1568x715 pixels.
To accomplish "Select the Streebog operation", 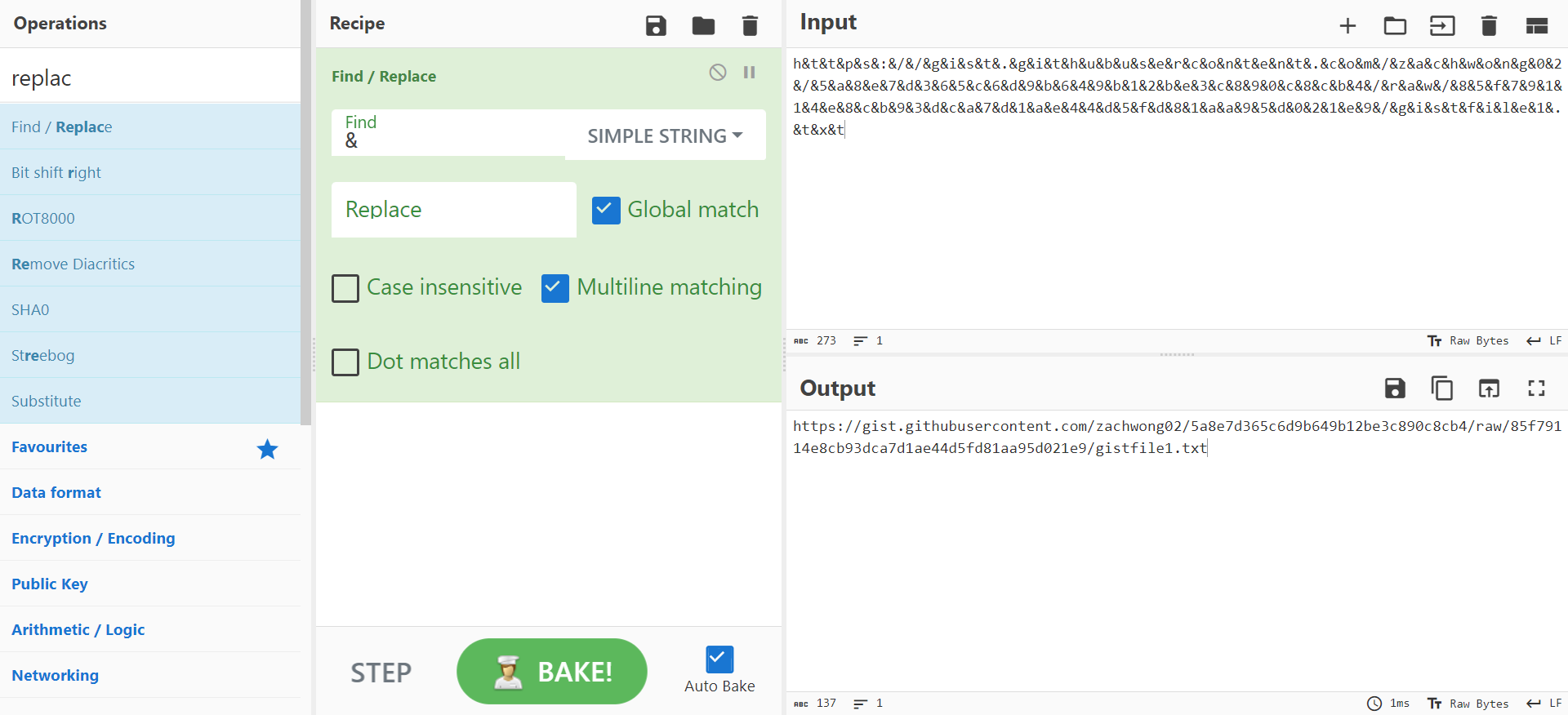I will (150, 355).
